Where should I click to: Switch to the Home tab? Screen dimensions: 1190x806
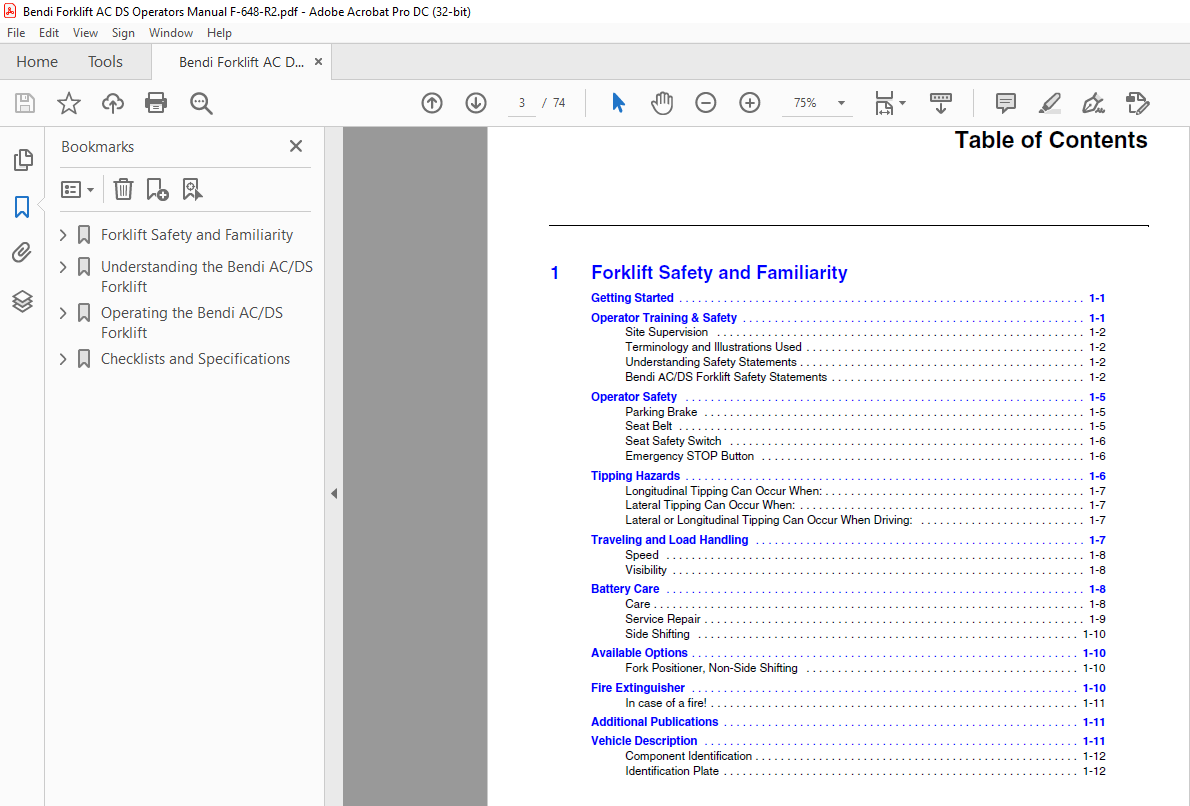pos(36,61)
